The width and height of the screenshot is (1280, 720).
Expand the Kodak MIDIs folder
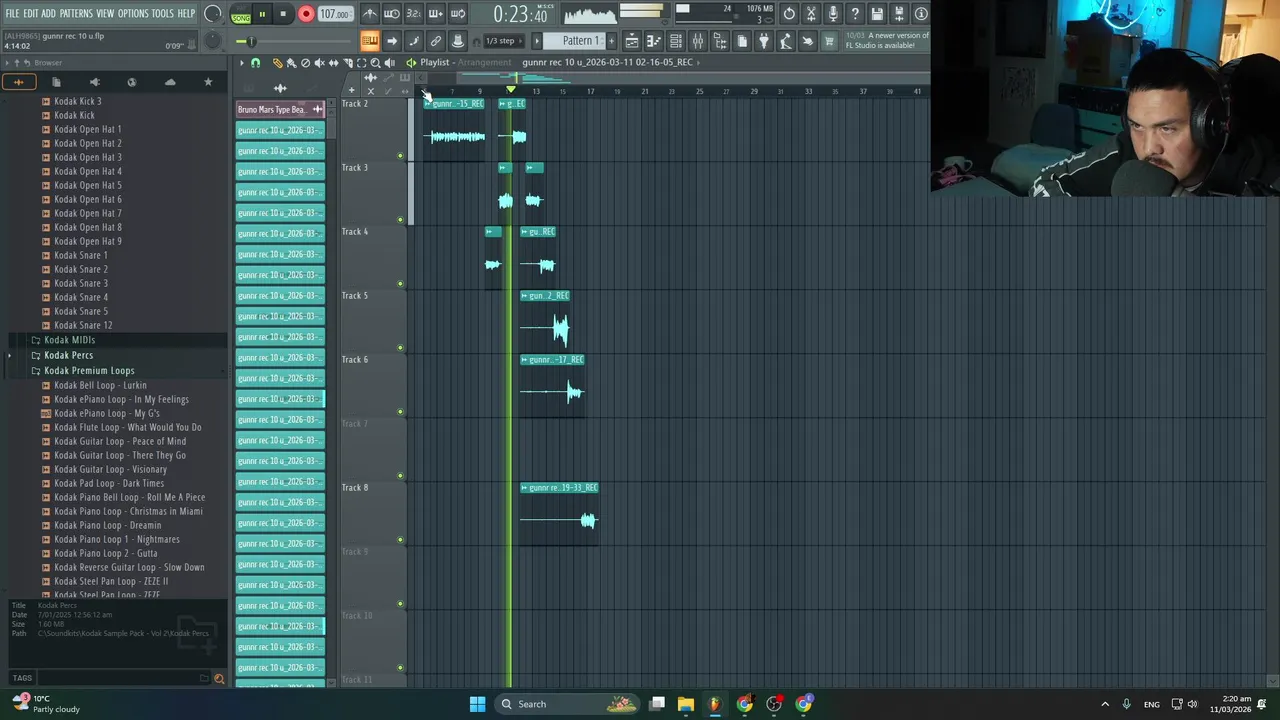(69, 340)
